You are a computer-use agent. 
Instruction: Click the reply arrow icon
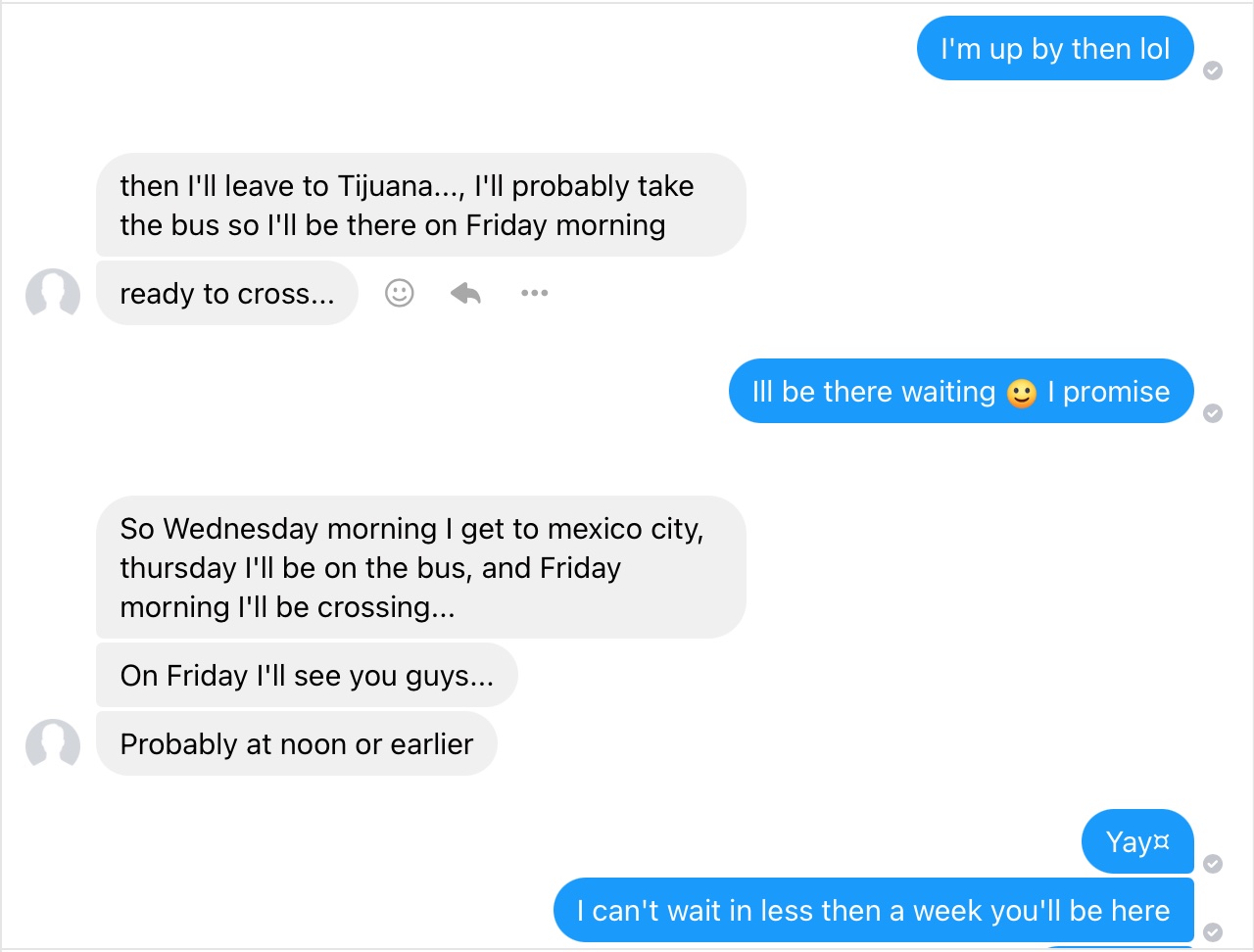click(465, 293)
